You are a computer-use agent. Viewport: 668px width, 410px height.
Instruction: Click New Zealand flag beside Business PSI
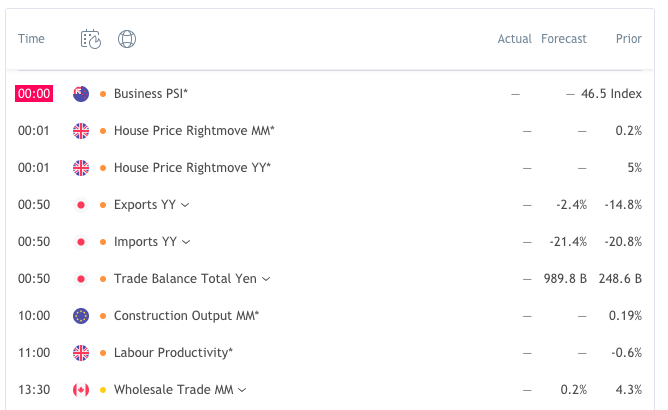pyautogui.click(x=81, y=94)
